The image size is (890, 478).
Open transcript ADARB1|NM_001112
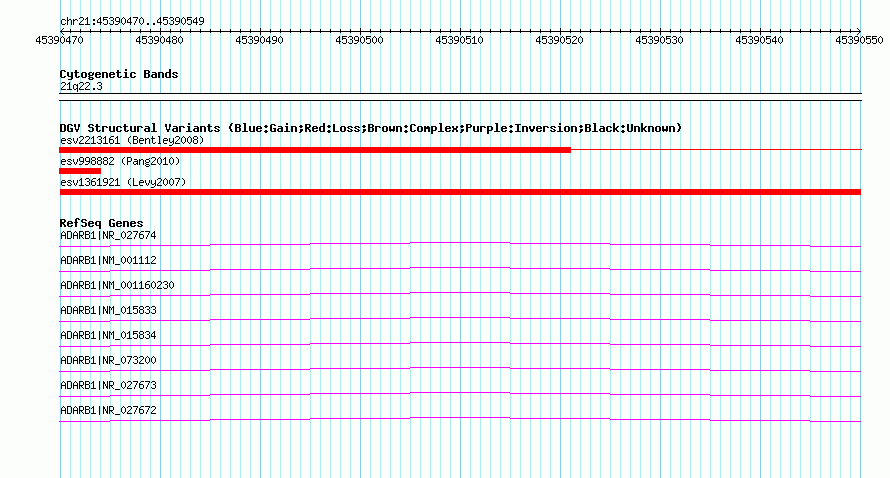(x=108, y=260)
